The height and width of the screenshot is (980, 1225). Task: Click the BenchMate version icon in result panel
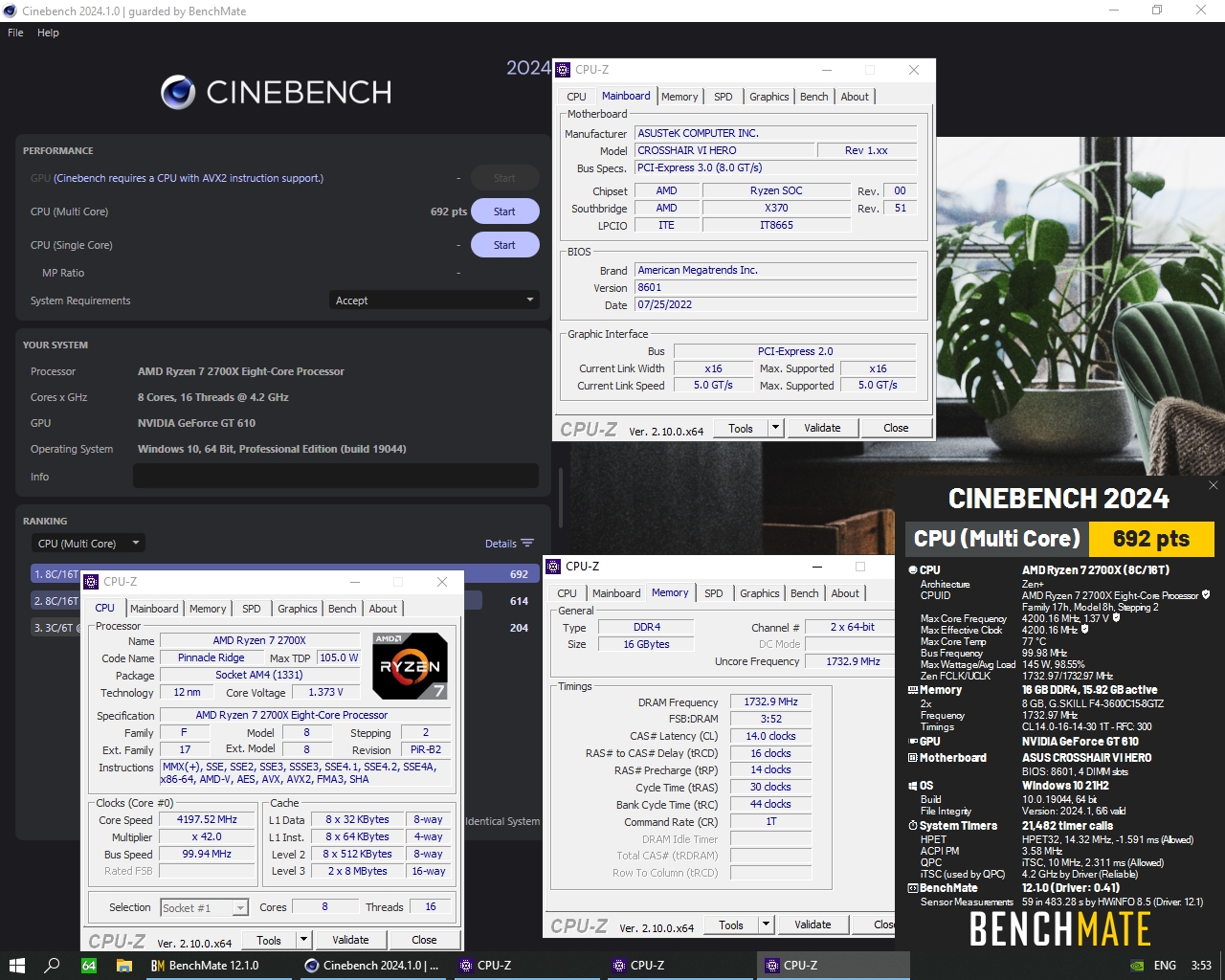click(913, 888)
